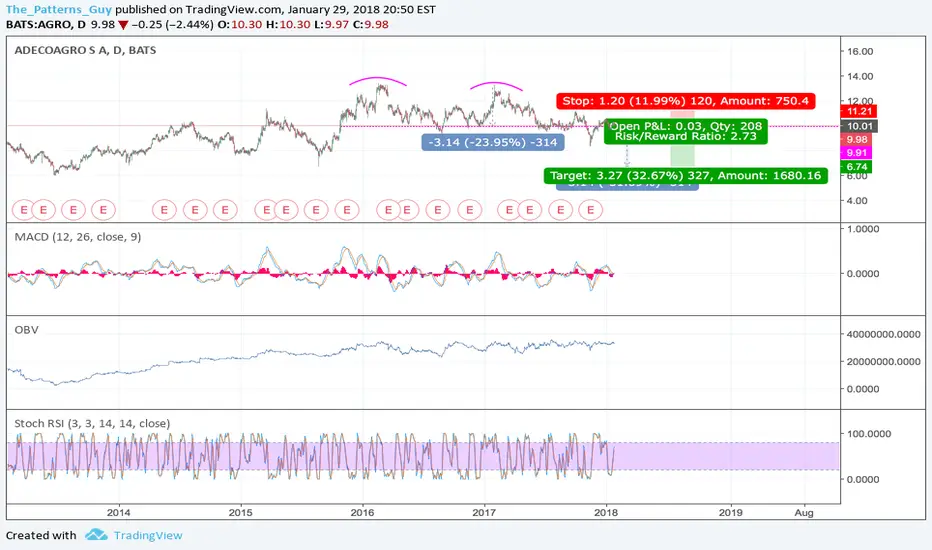Open The_Patterns_Guy author profile link
This screenshot has width=932, height=550.
pyautogui.click(x=58, y=10)
